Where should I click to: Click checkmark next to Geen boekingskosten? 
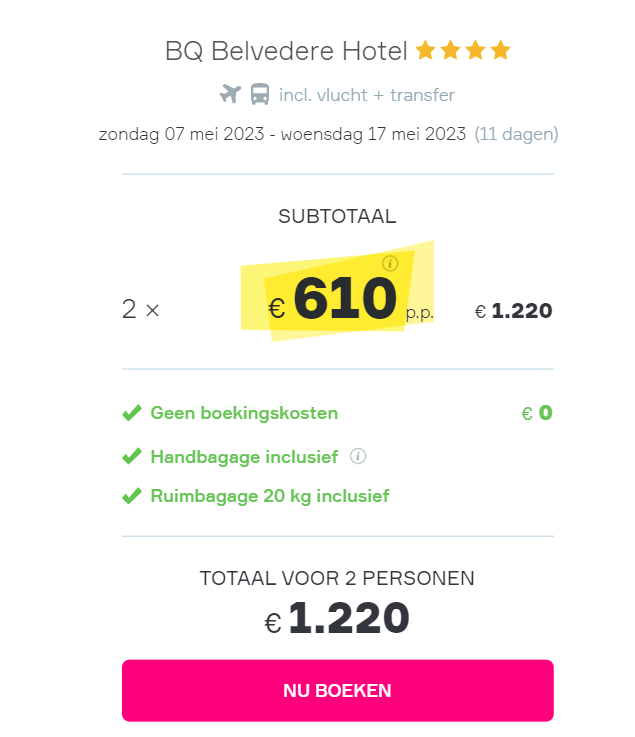pyautogui.click(x=132, y=413)
